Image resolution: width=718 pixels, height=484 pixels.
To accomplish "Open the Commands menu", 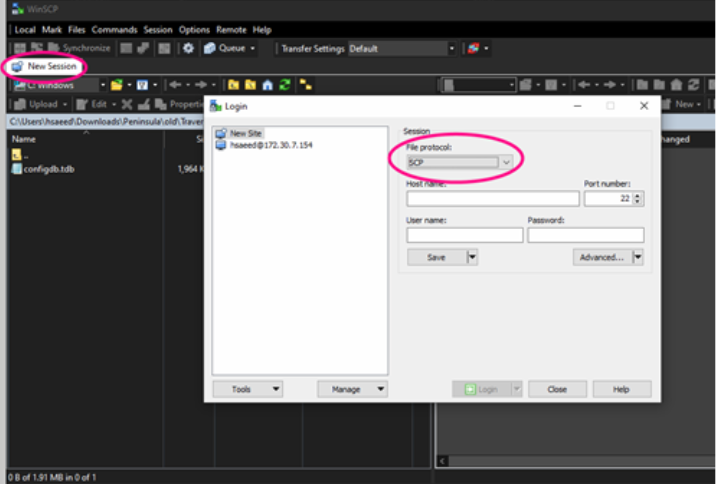I will click(114, 30).
